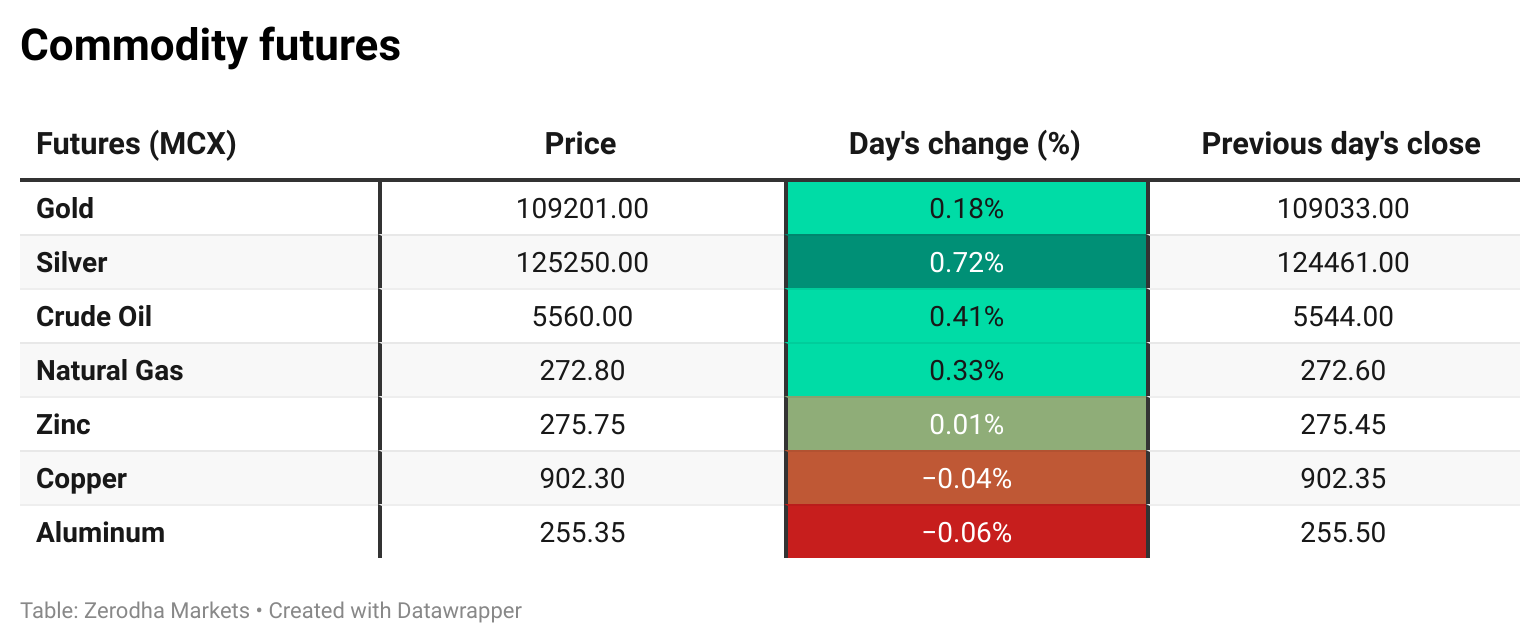Click the Aluminum row label

(x=100, y=533)
